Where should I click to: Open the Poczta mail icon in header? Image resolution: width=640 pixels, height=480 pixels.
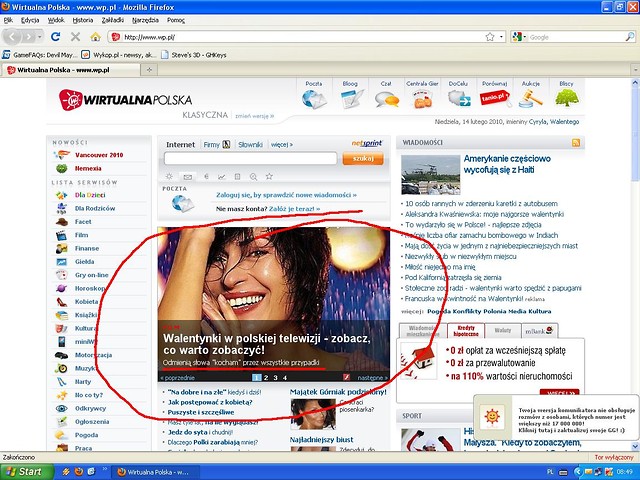[314, 99]
